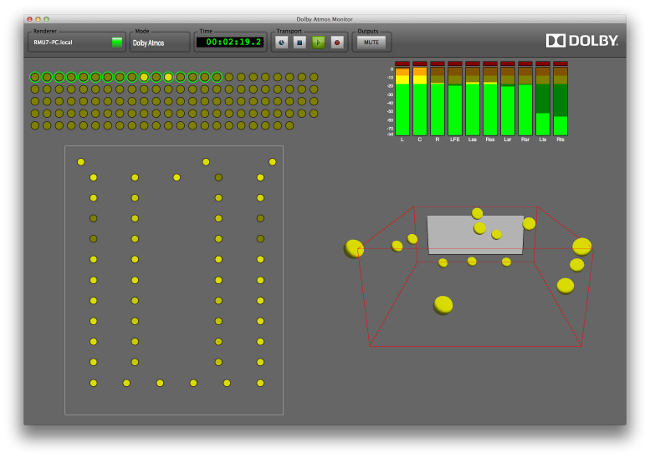Click the twelfth object indicator, lit yellow, in top row
Image resolution: width=650 pixels, height=458 pixels.
(168, 77)
